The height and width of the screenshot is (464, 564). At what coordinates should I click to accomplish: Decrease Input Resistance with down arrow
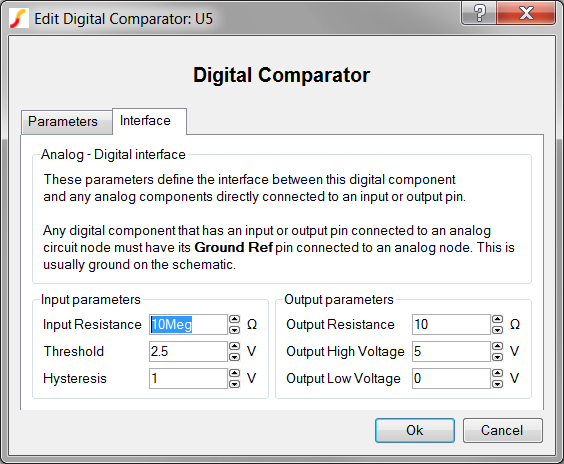pyautogui.click(x=235, y=329)
